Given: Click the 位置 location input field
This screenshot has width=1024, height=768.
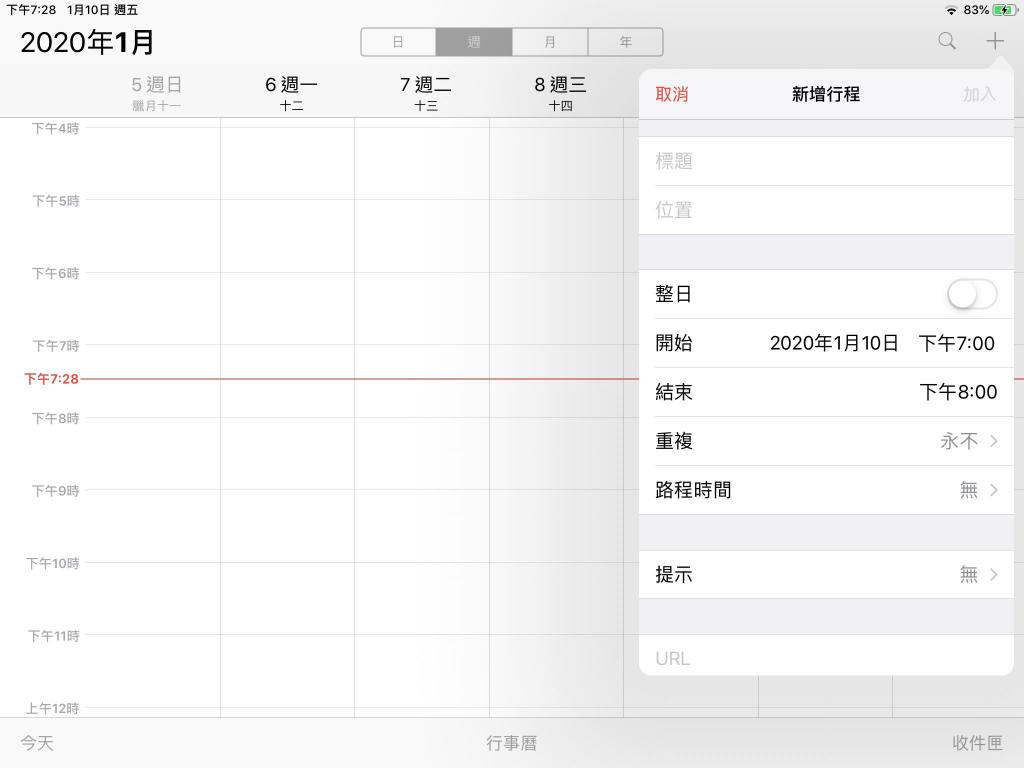Looking at the screenshot, I should point(826,210).
